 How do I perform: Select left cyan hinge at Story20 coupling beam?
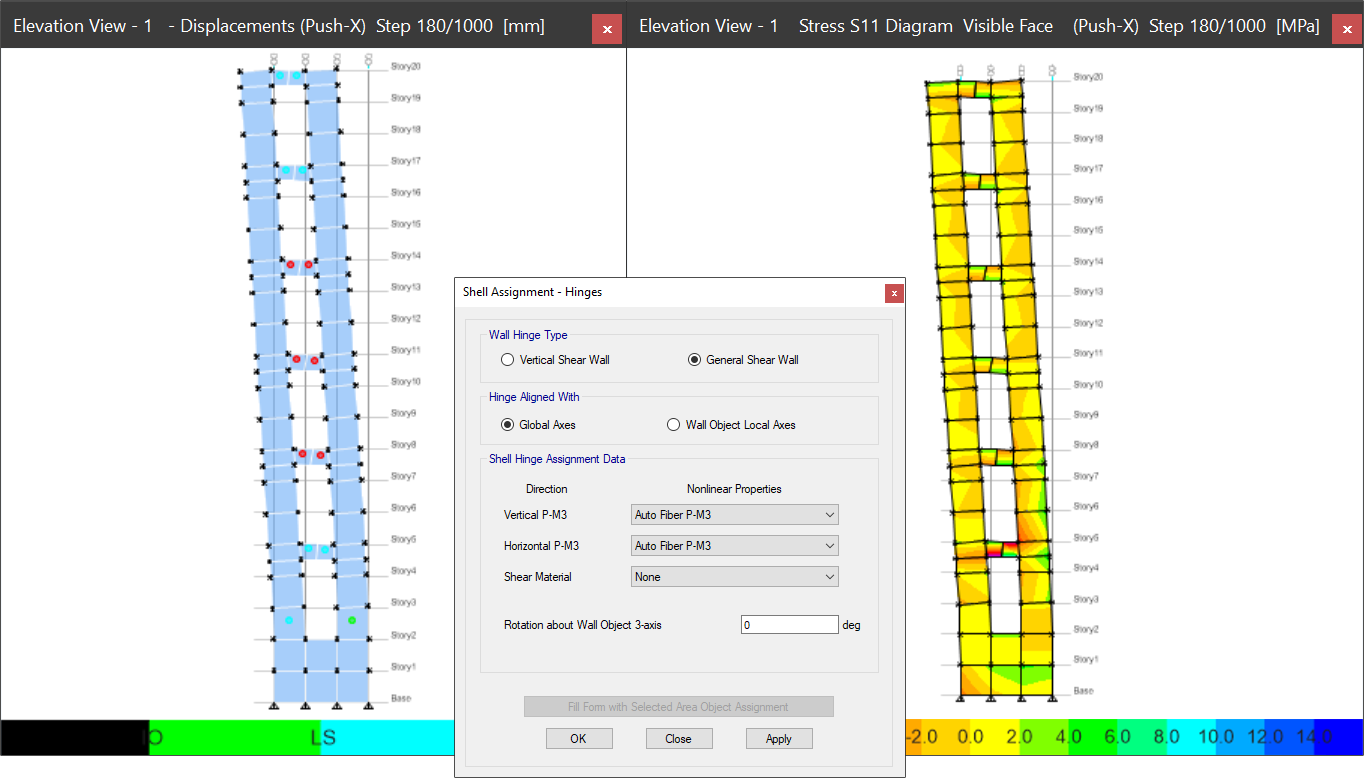(x=280, y=75)
